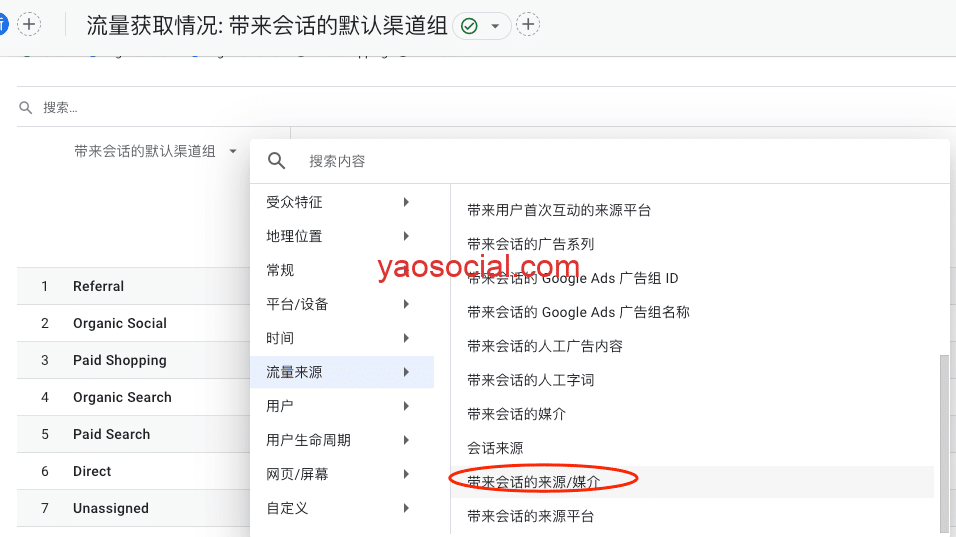The width and height of the screenshot is (956, 537).
Task: Open dropdown arrow beside green checkmark
Action: (x=495, y=26)
